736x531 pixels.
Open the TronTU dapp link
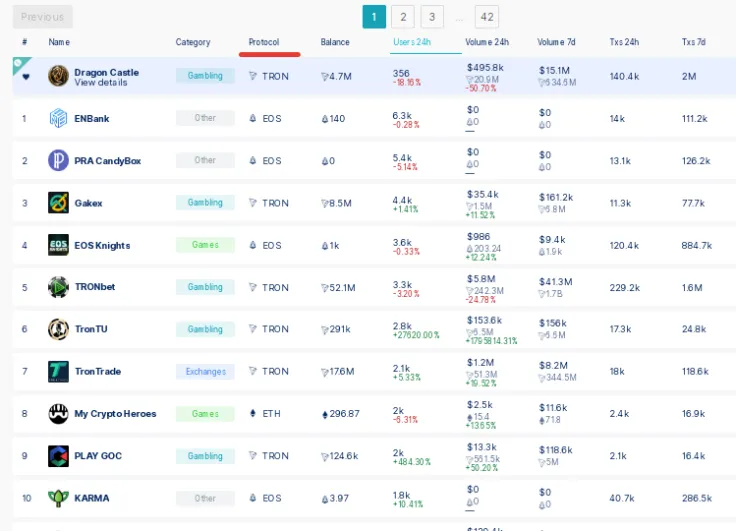(x=91, y=329)
